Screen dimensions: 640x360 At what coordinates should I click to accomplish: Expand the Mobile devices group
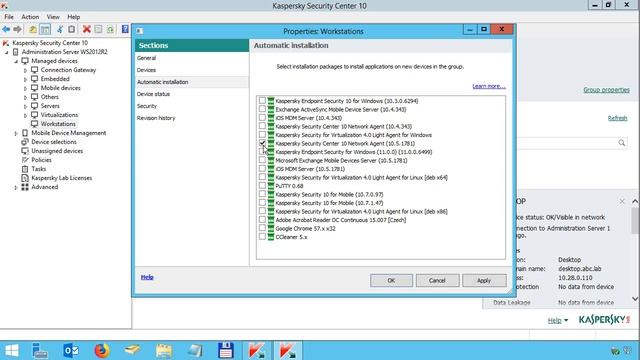(25, 88)
